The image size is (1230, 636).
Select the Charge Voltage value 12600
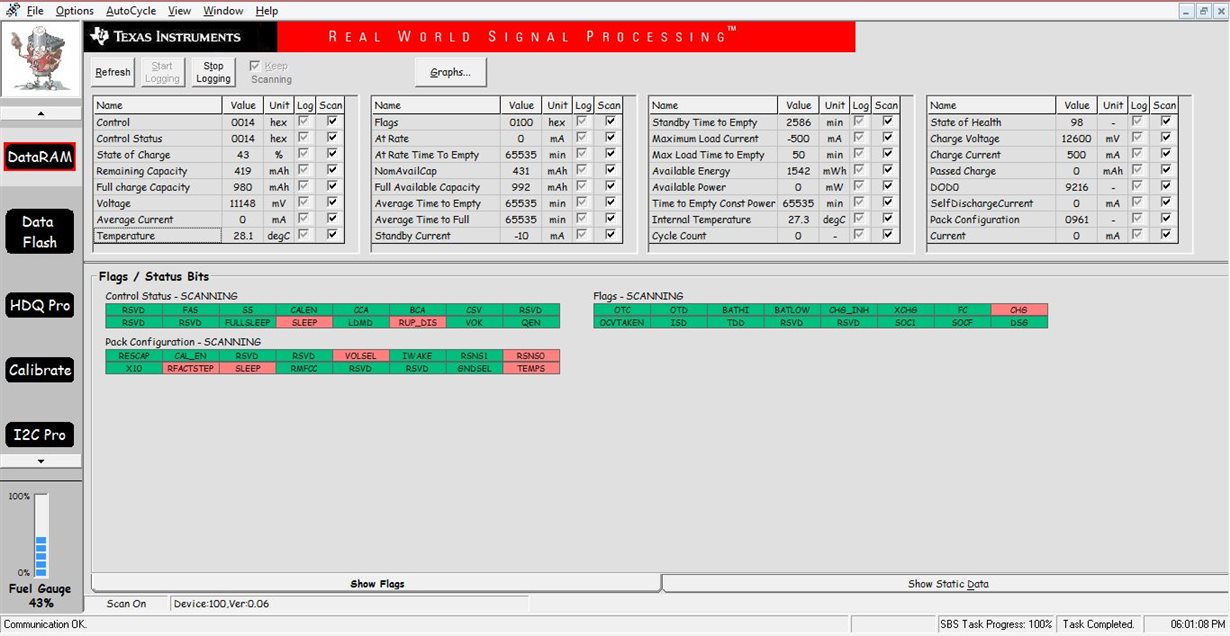pyautogui.click(x=1078, y=139)
